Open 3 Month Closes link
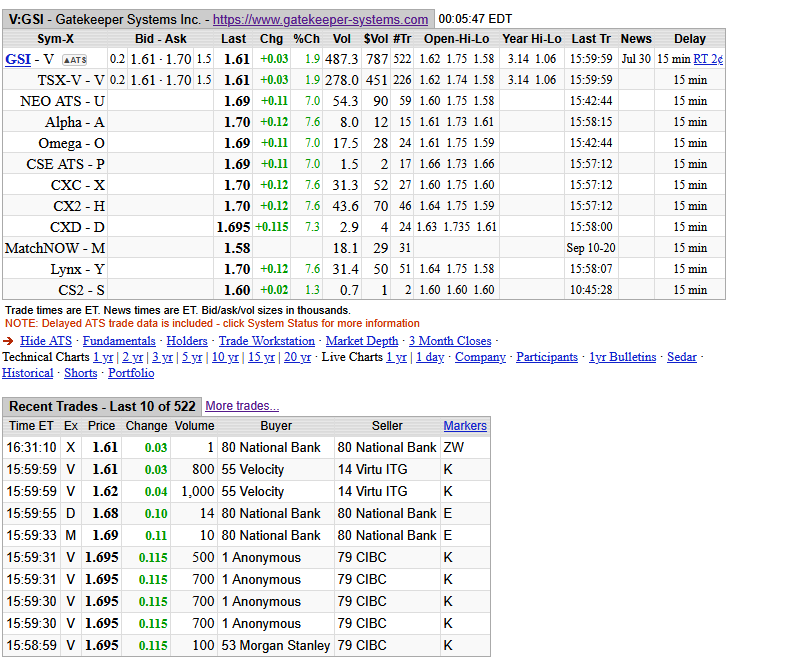Image resolution: width=804 pixels, height=662 pixels. click(450, 341)
